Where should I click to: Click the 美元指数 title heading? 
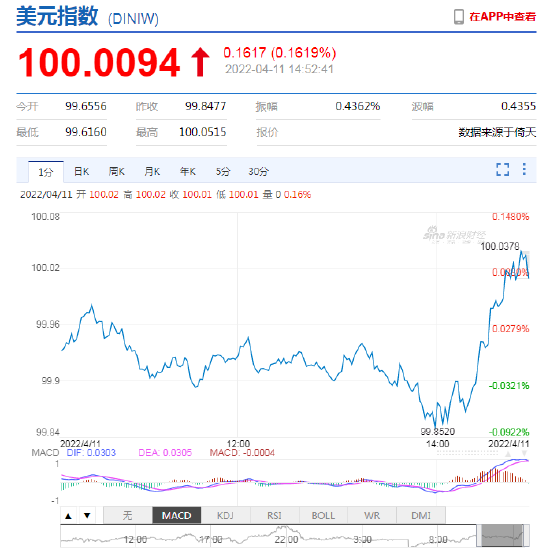pyautogui.click(x=57, y=16)
